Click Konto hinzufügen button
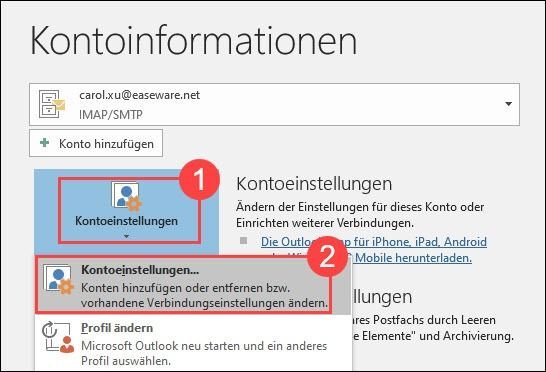This screenshot has width=546, height=372. click(96, 143)
